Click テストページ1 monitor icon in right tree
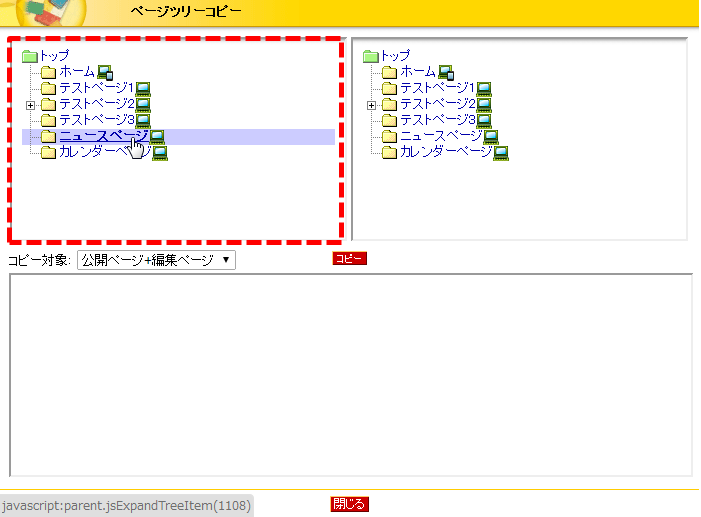 tap(484, 89)
